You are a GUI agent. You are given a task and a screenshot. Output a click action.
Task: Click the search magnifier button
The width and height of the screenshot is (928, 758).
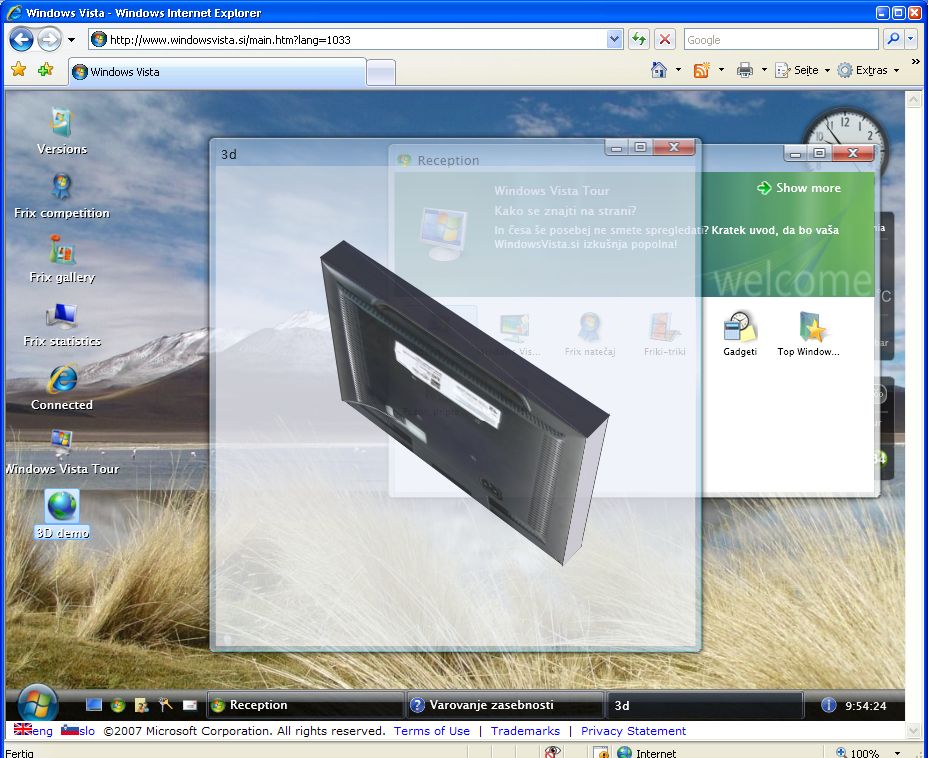(x=892, y=40)
